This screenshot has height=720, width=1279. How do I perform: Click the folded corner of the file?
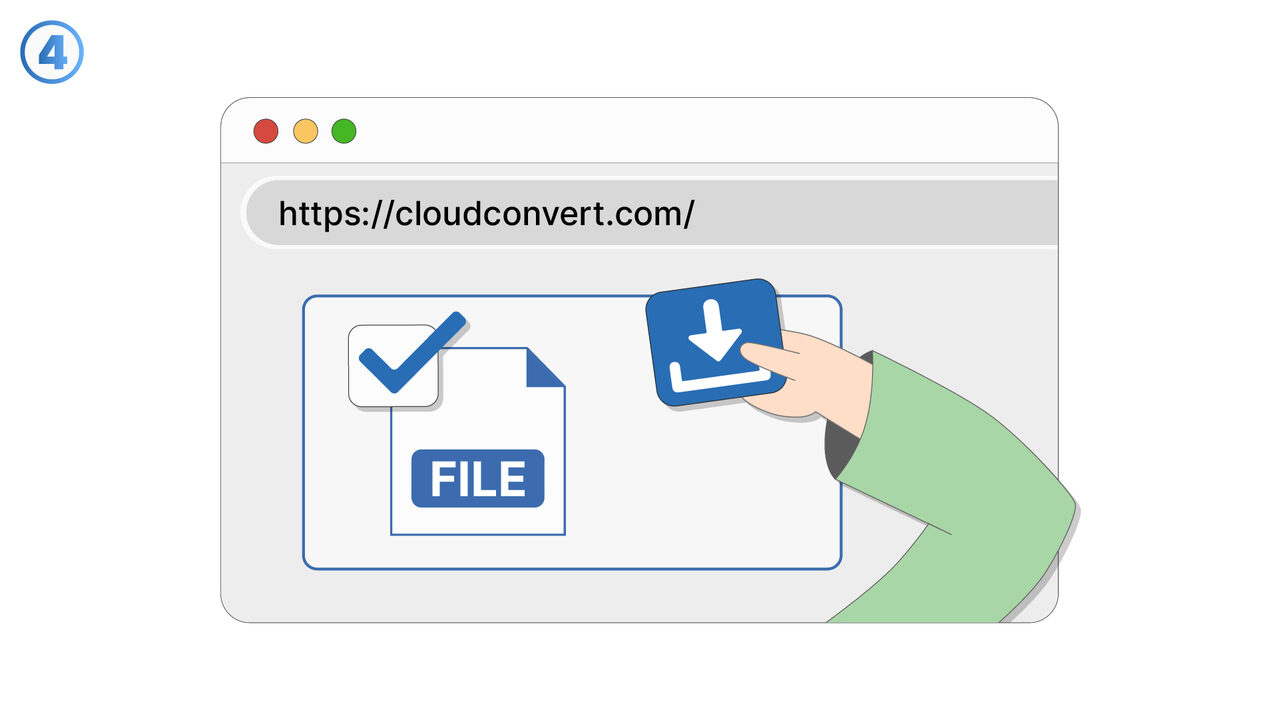[x=545, y=367]
